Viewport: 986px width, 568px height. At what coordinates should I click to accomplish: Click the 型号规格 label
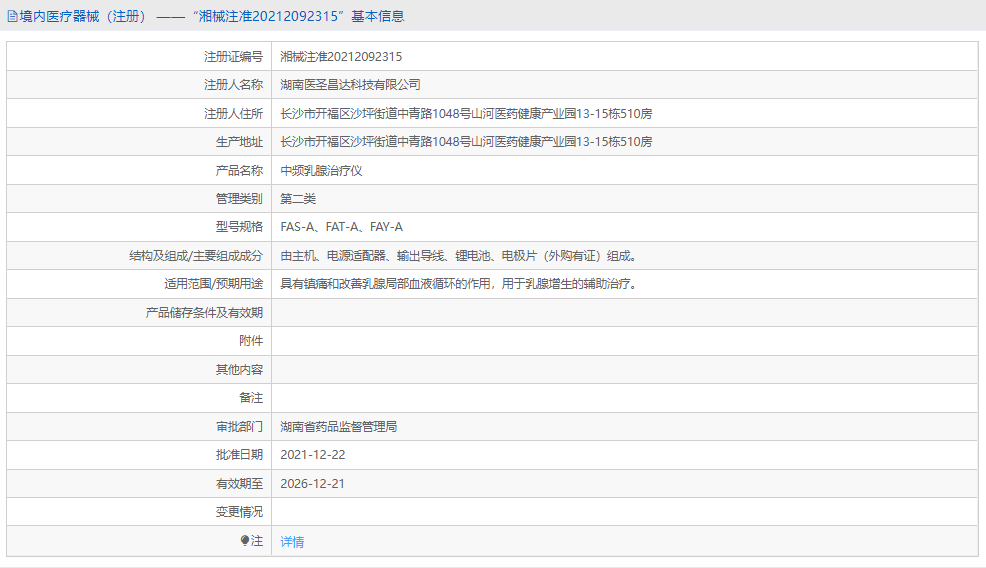tap(239, 227)
